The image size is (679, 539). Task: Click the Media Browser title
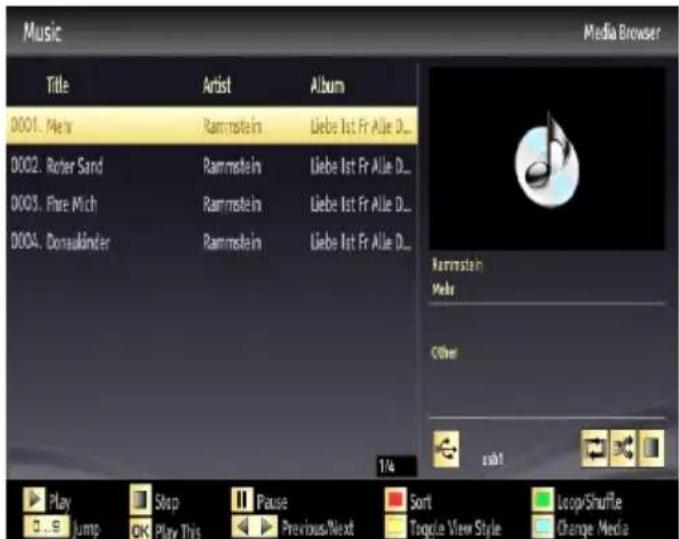[622, 32]
